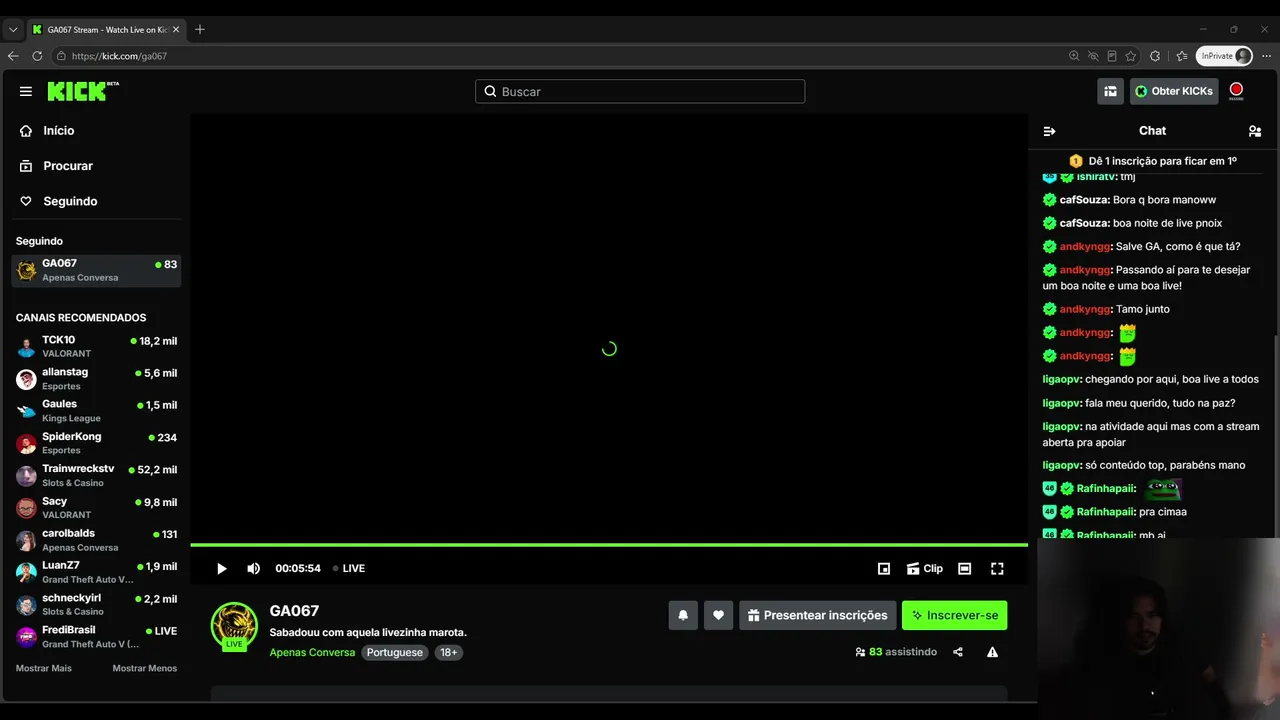Open recommended channel LuanZ7
1280x720 pixels.
tap(96, 572)
